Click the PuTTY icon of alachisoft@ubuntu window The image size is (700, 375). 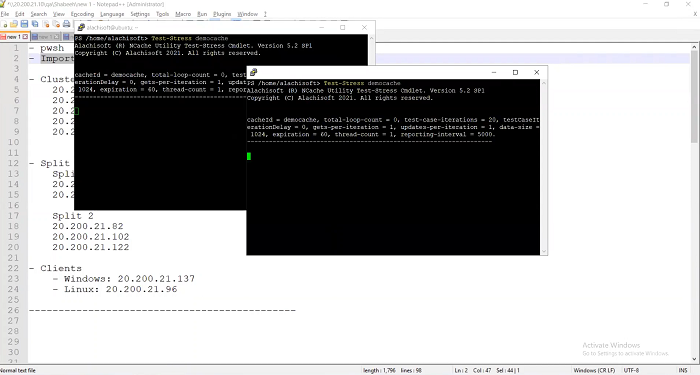click(81, 27)
